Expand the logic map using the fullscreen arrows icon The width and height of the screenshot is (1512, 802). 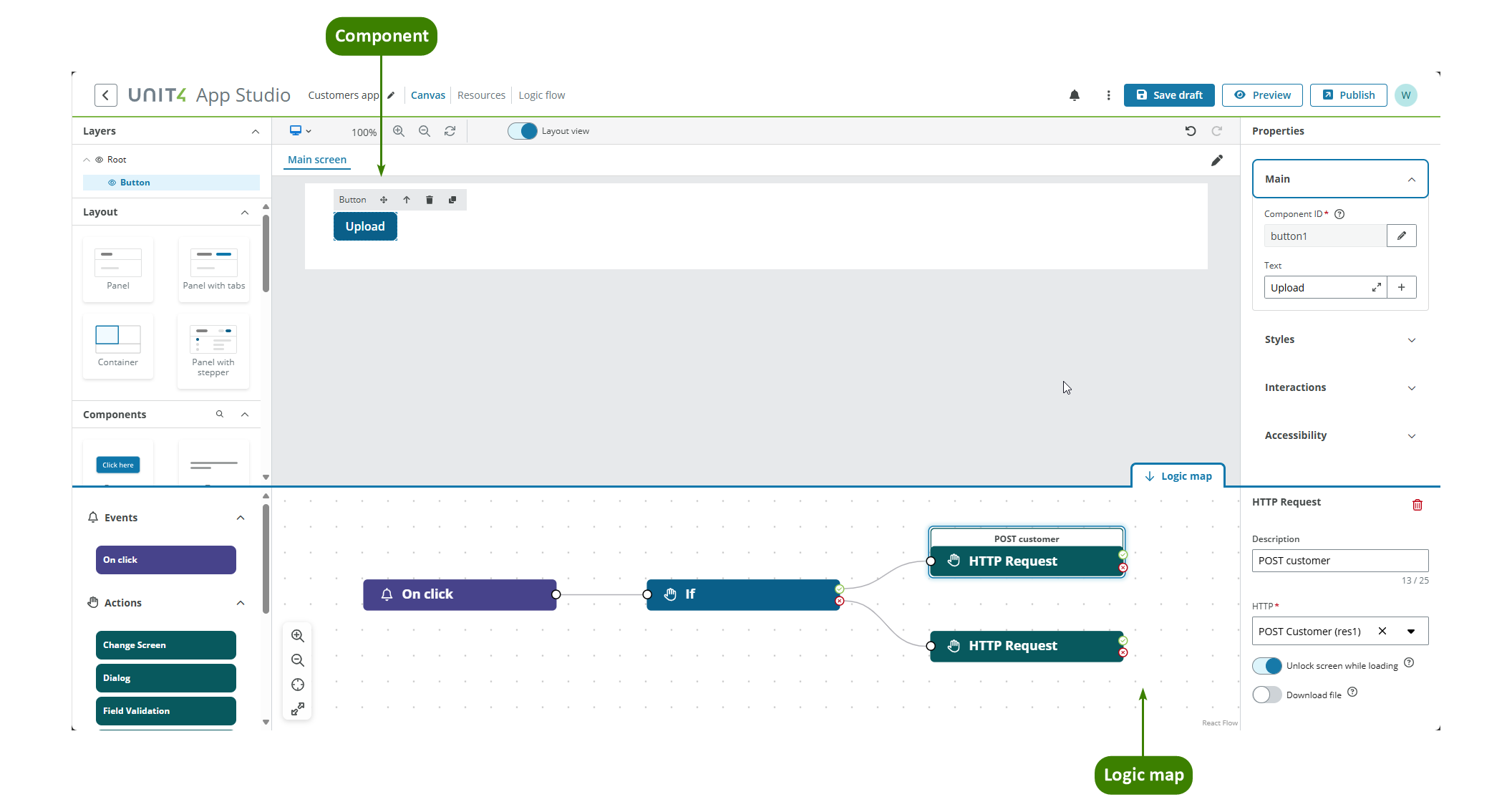tap(298, 708)
